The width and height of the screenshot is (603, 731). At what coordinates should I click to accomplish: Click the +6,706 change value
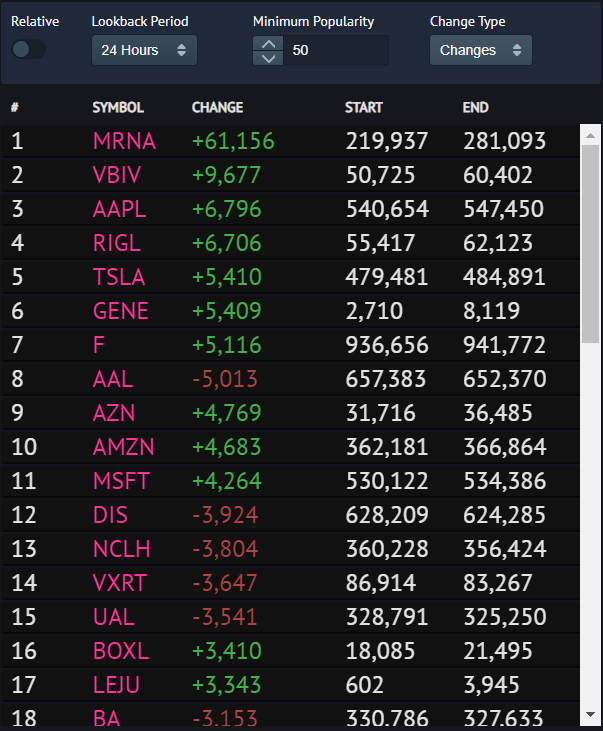(227, 243)
